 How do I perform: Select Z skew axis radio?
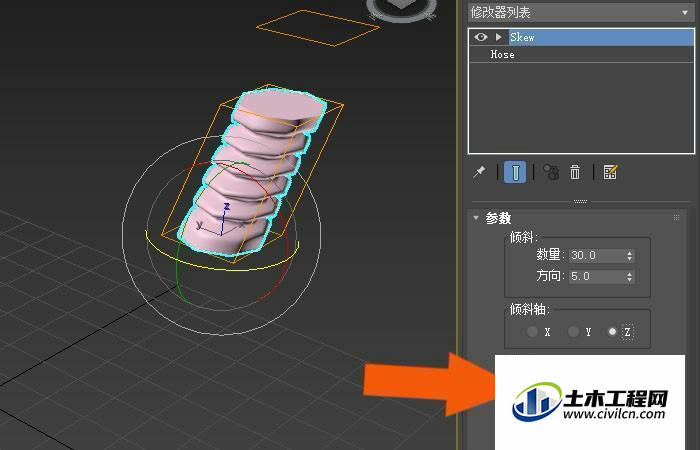612,332
